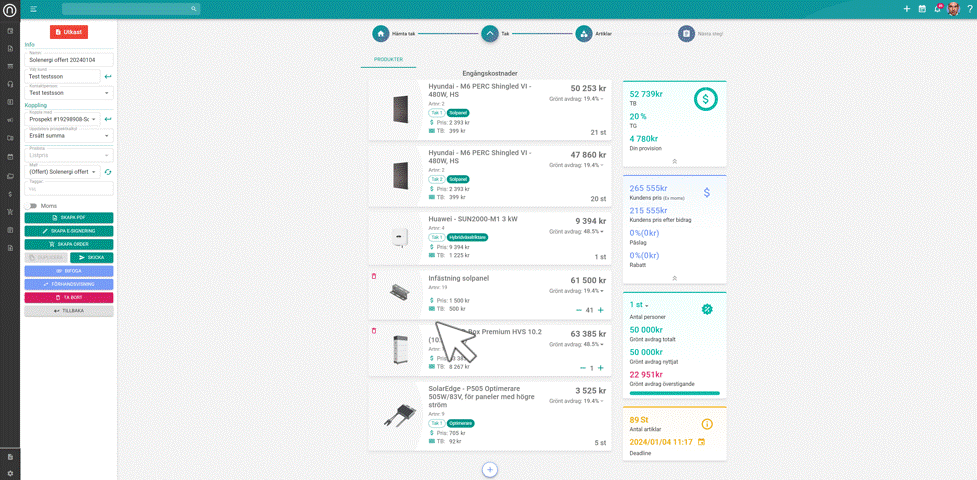Open the Koppla med Prospekt dropdown
Image resolution: width=977 pixels, height=480 pixels.
tap(63, 118)
